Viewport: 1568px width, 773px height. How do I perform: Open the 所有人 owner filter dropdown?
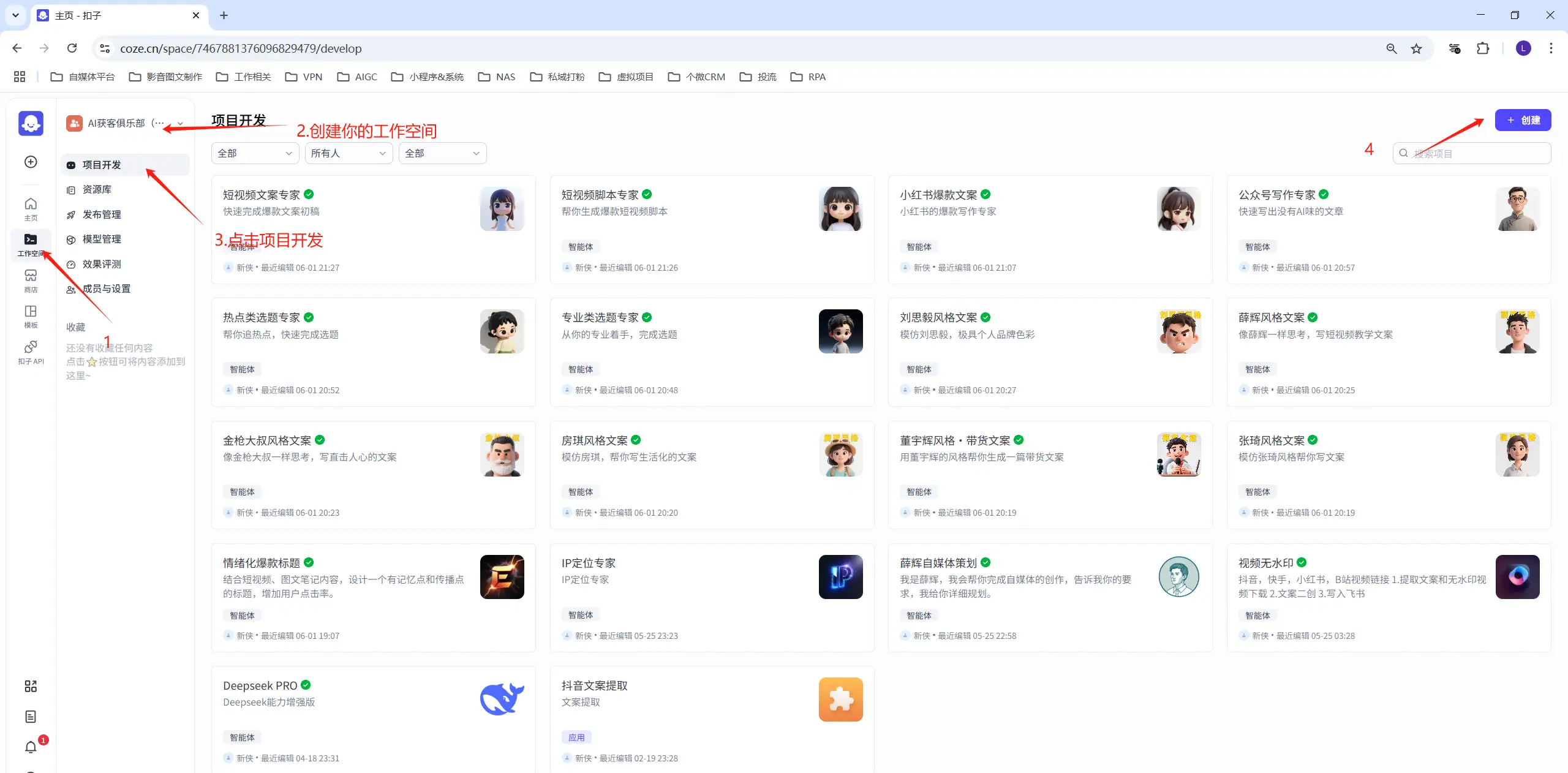point(347,153)
